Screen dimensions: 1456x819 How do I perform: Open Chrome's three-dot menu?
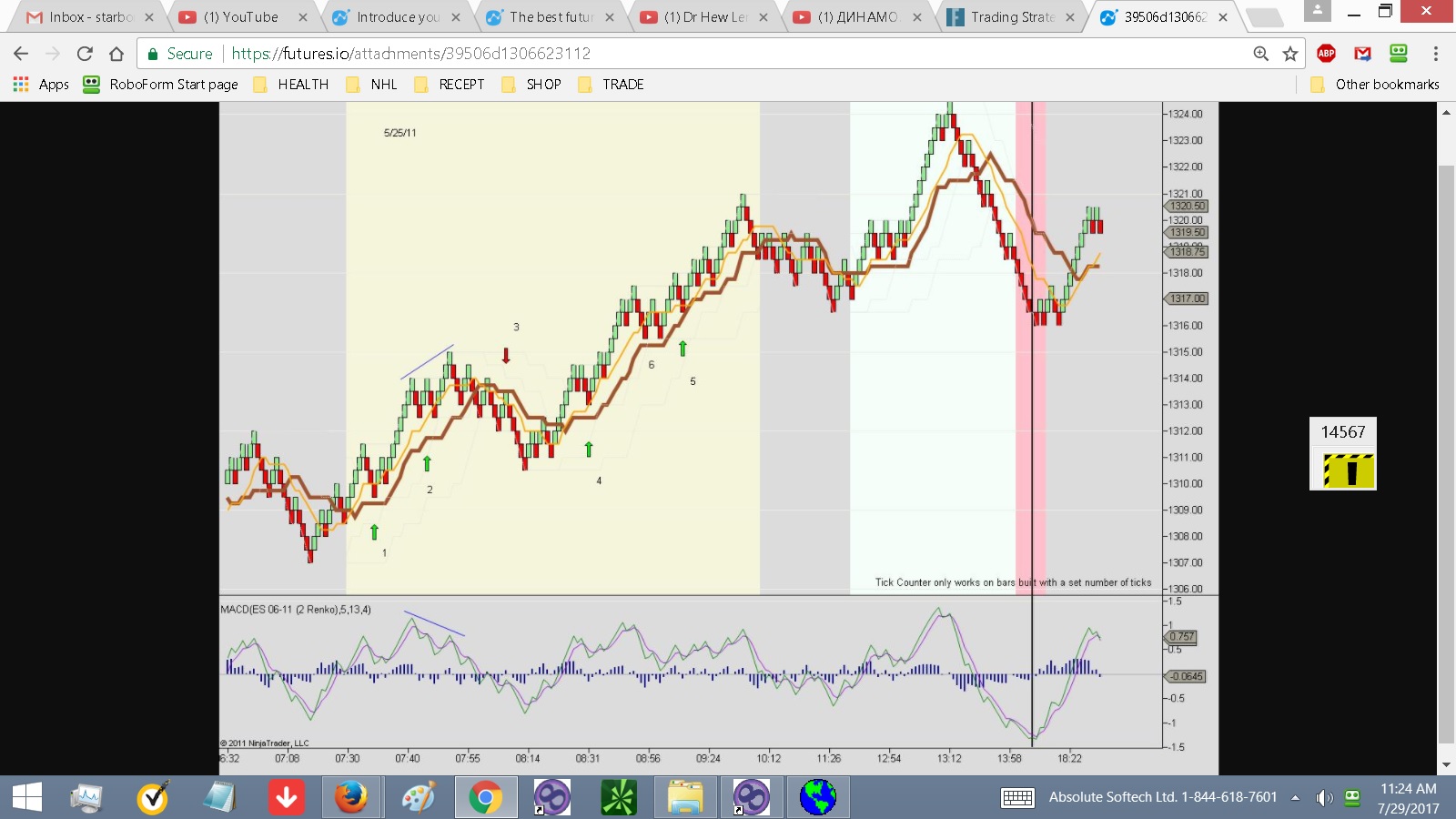(x=1436, y=54)
